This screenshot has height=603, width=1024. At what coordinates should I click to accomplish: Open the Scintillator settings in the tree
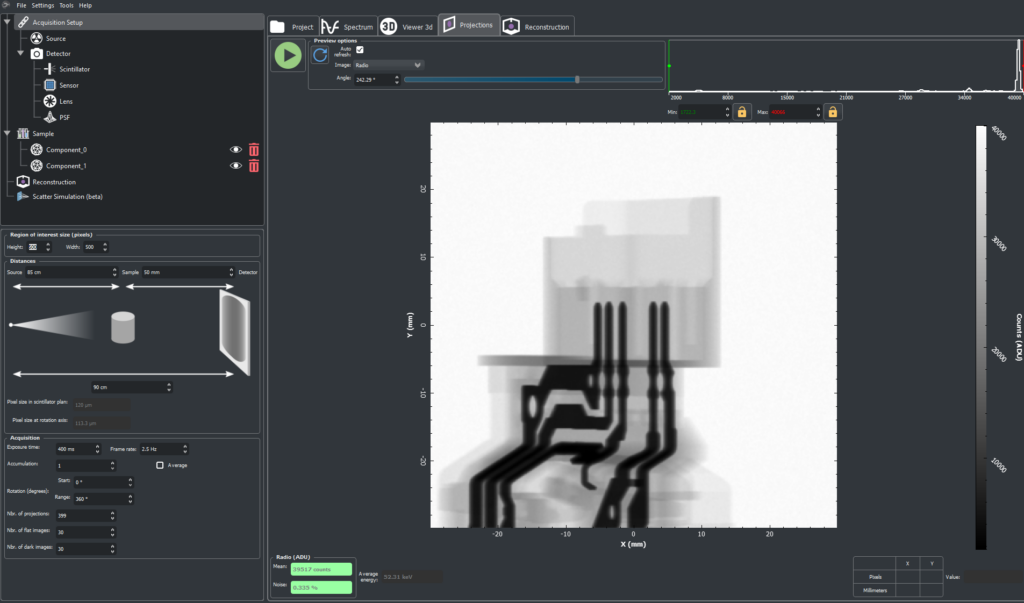76,69
